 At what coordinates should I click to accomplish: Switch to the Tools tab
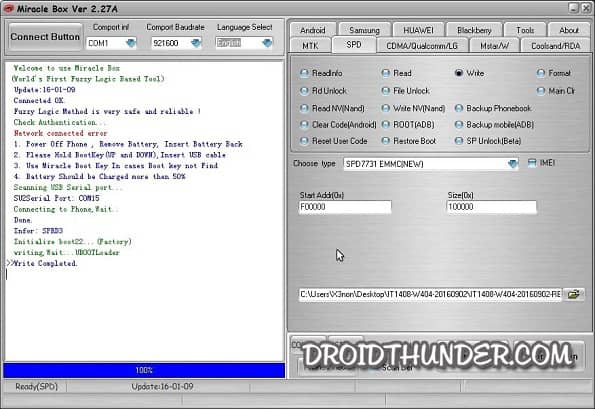coord(525,30)
